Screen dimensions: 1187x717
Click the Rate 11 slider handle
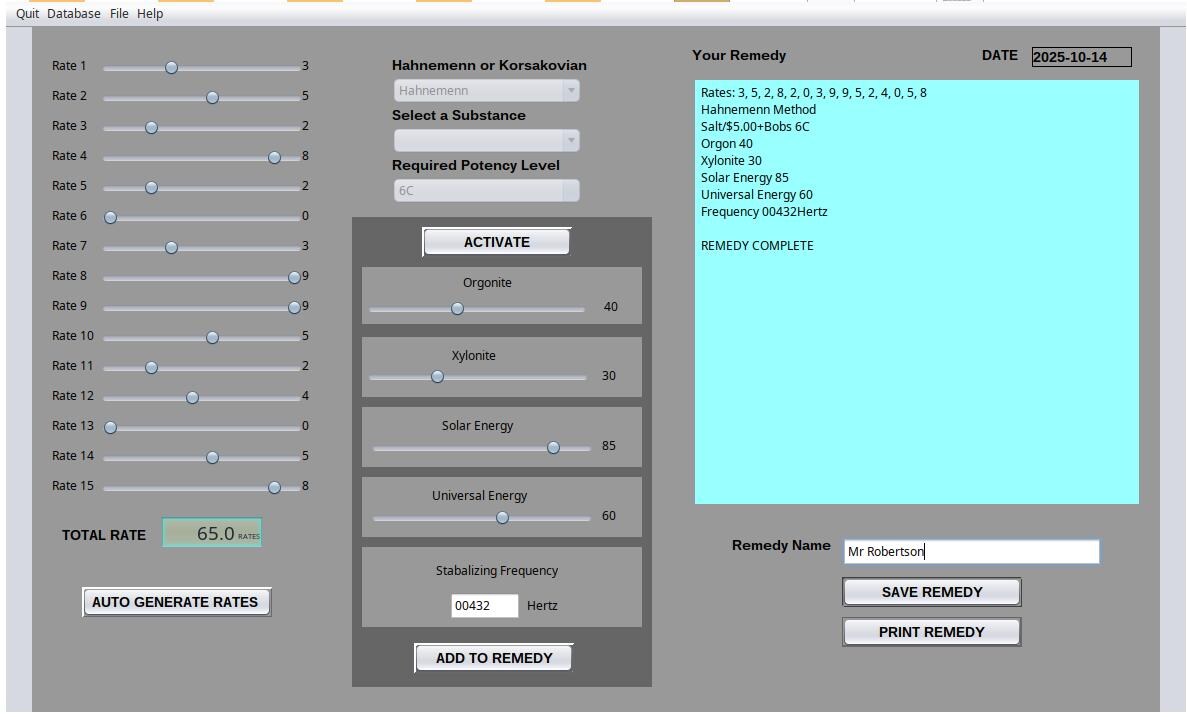pyautogui.click(x=151, y=368)
